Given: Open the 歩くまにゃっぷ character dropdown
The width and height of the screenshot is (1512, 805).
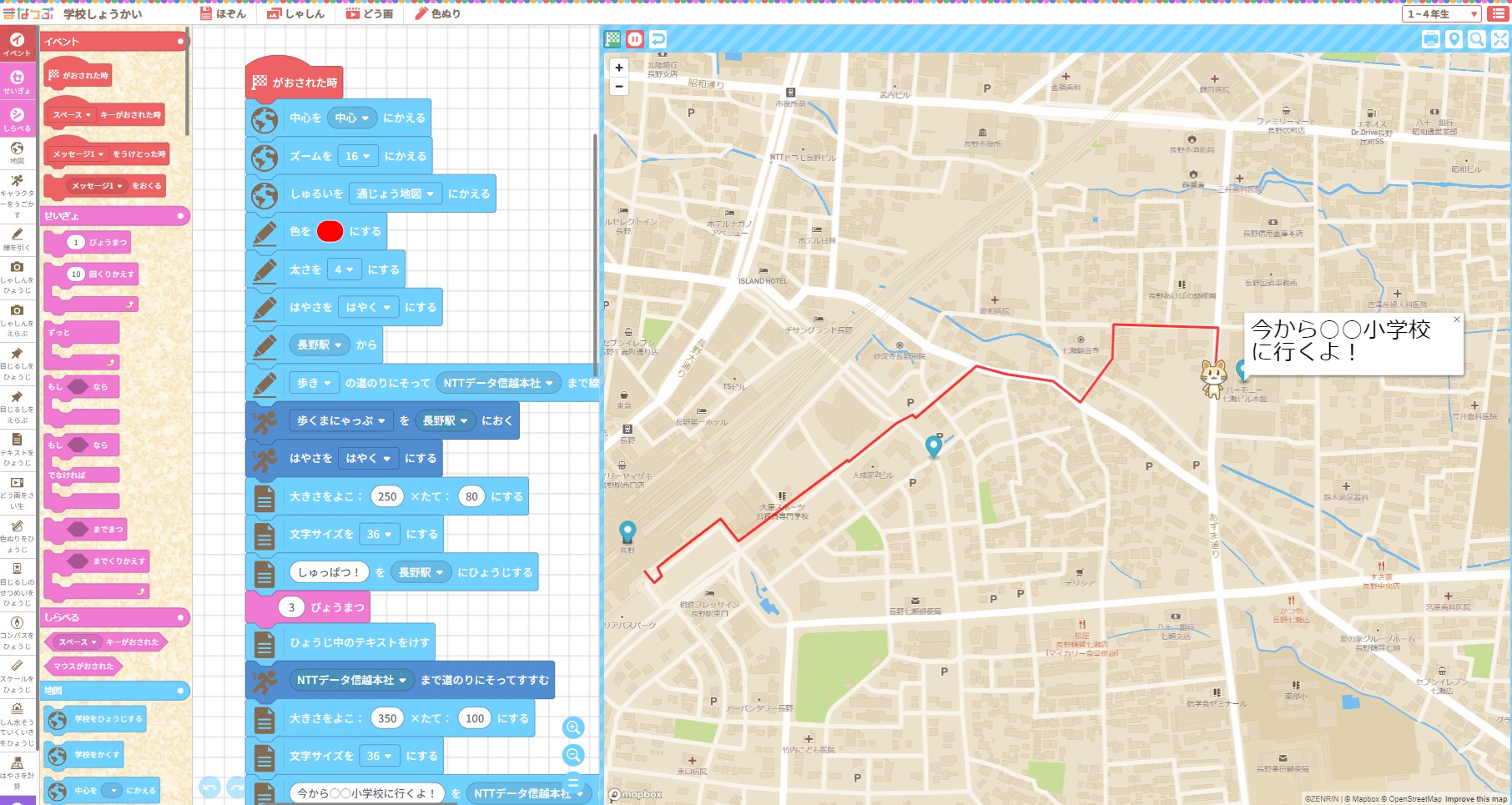Looking at the screenshot, I should point(341,420).
